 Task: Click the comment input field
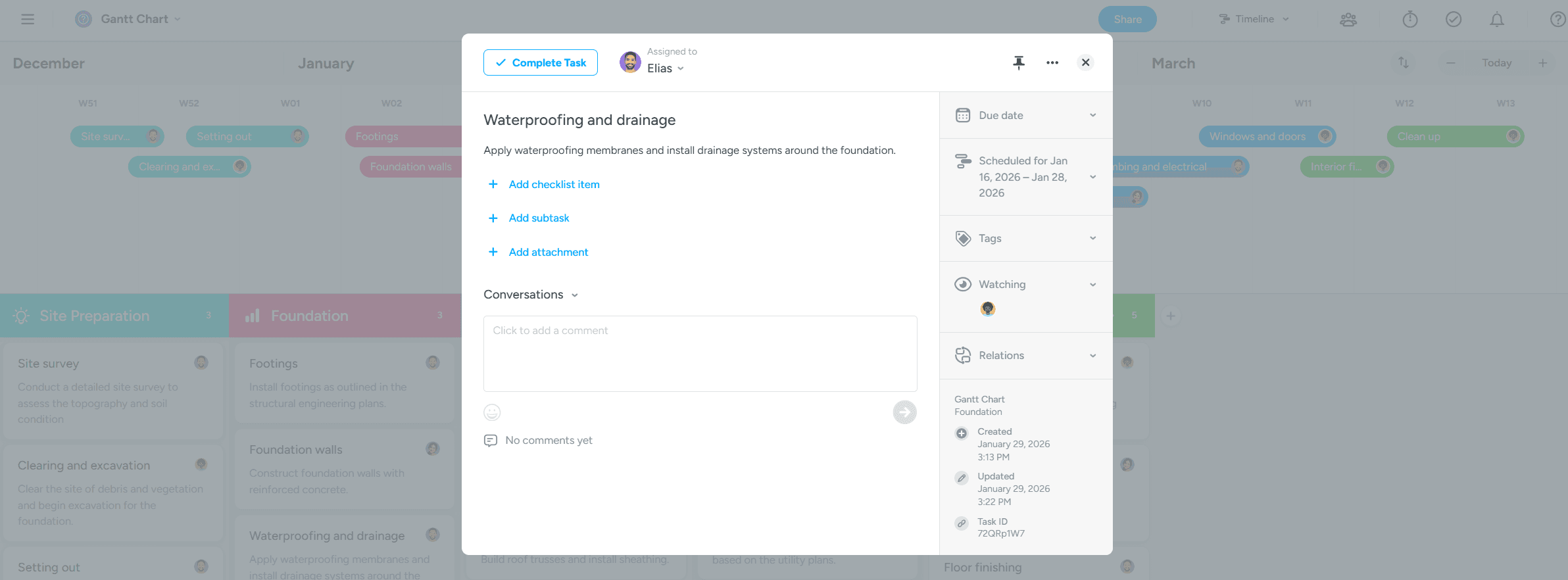[x=700, y=353]
